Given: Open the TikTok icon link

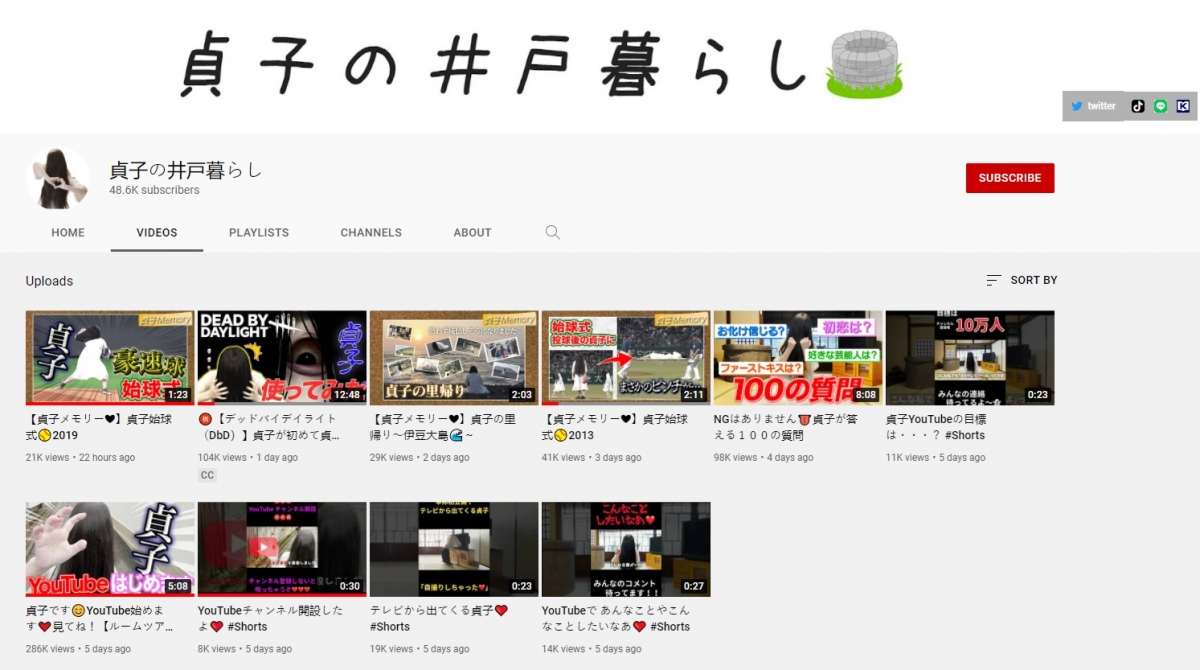Looking at the screenshot, I should click(1138, 106).
